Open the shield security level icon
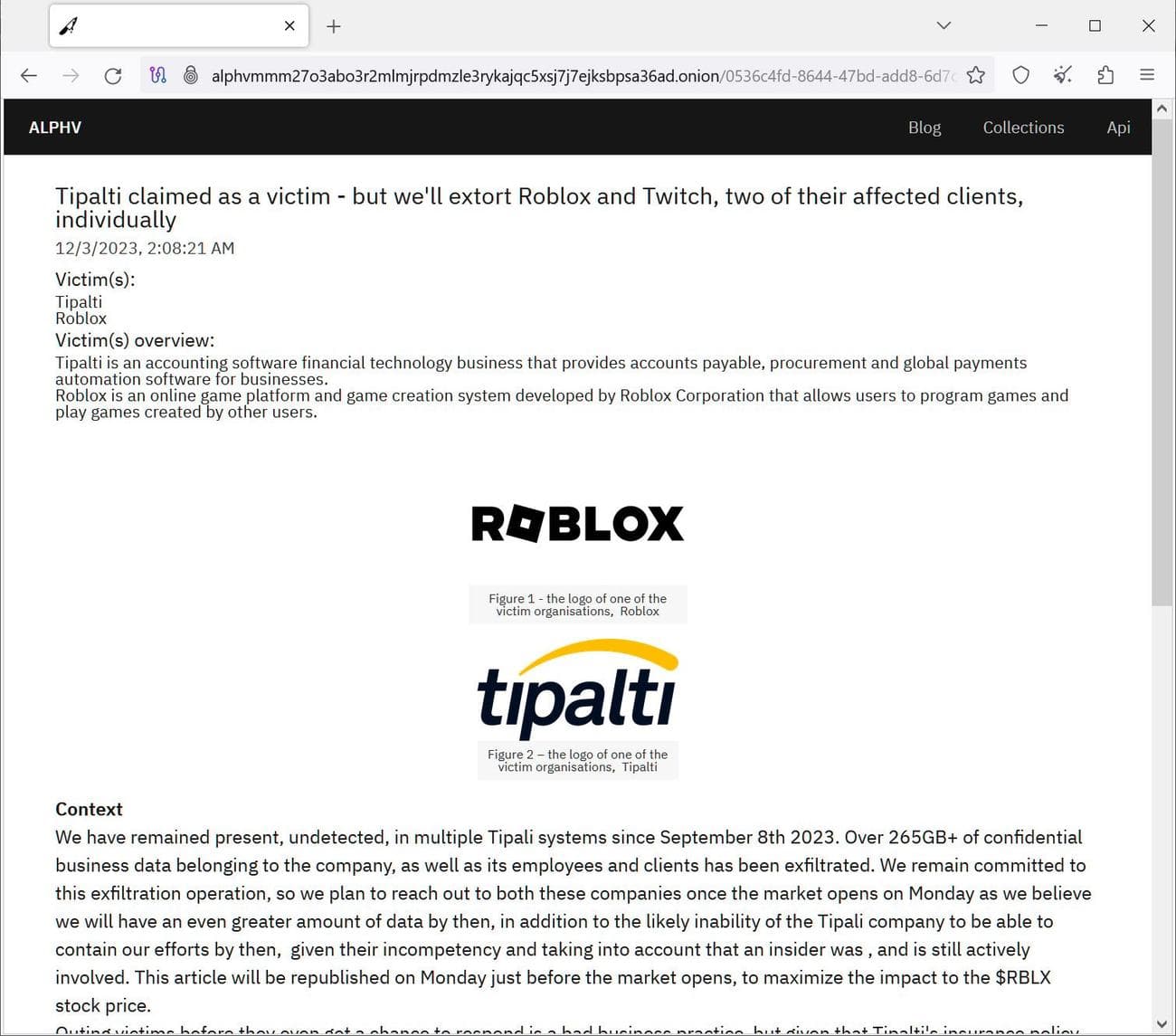 1020,75
